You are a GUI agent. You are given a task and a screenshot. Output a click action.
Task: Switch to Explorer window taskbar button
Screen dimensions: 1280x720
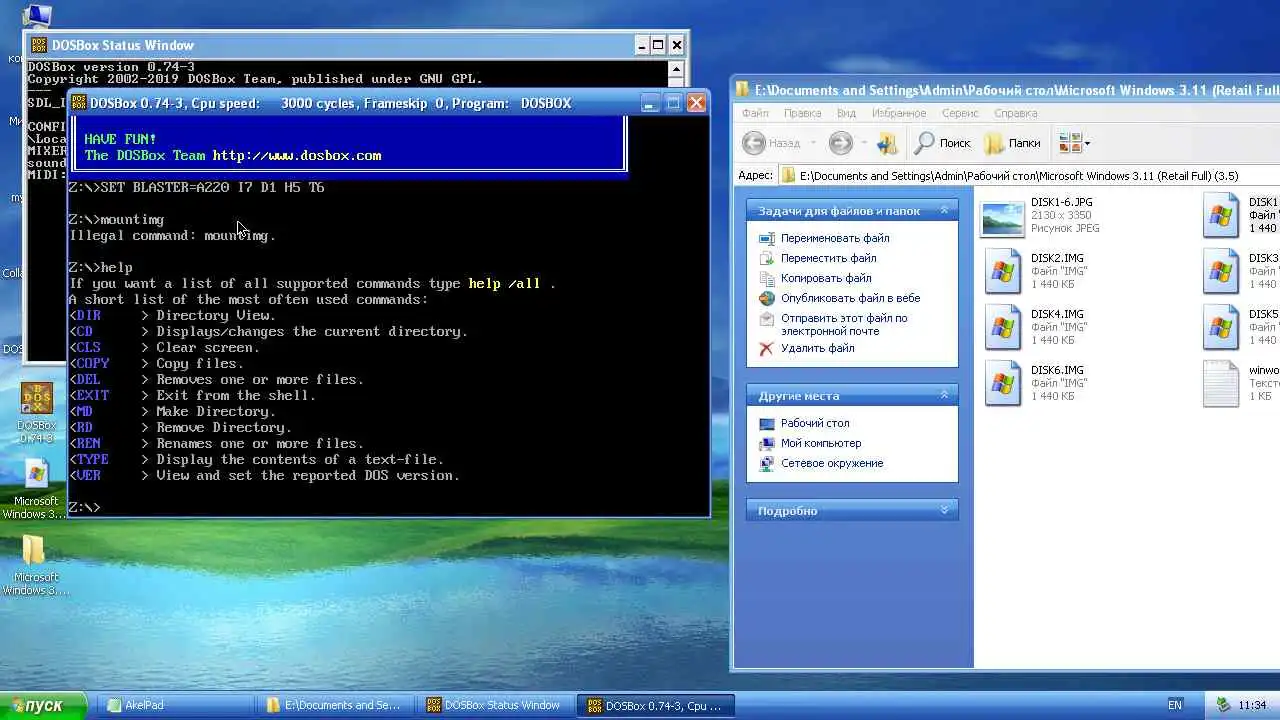[335, 706]
